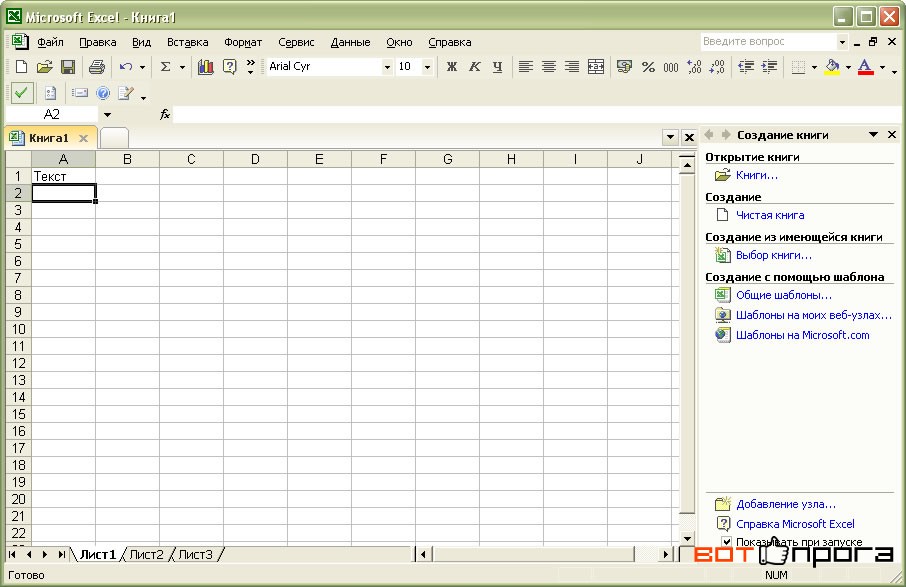Uncheck 'Показывать при запуске' checkbox
906x587 pixels.
point(726,541)
